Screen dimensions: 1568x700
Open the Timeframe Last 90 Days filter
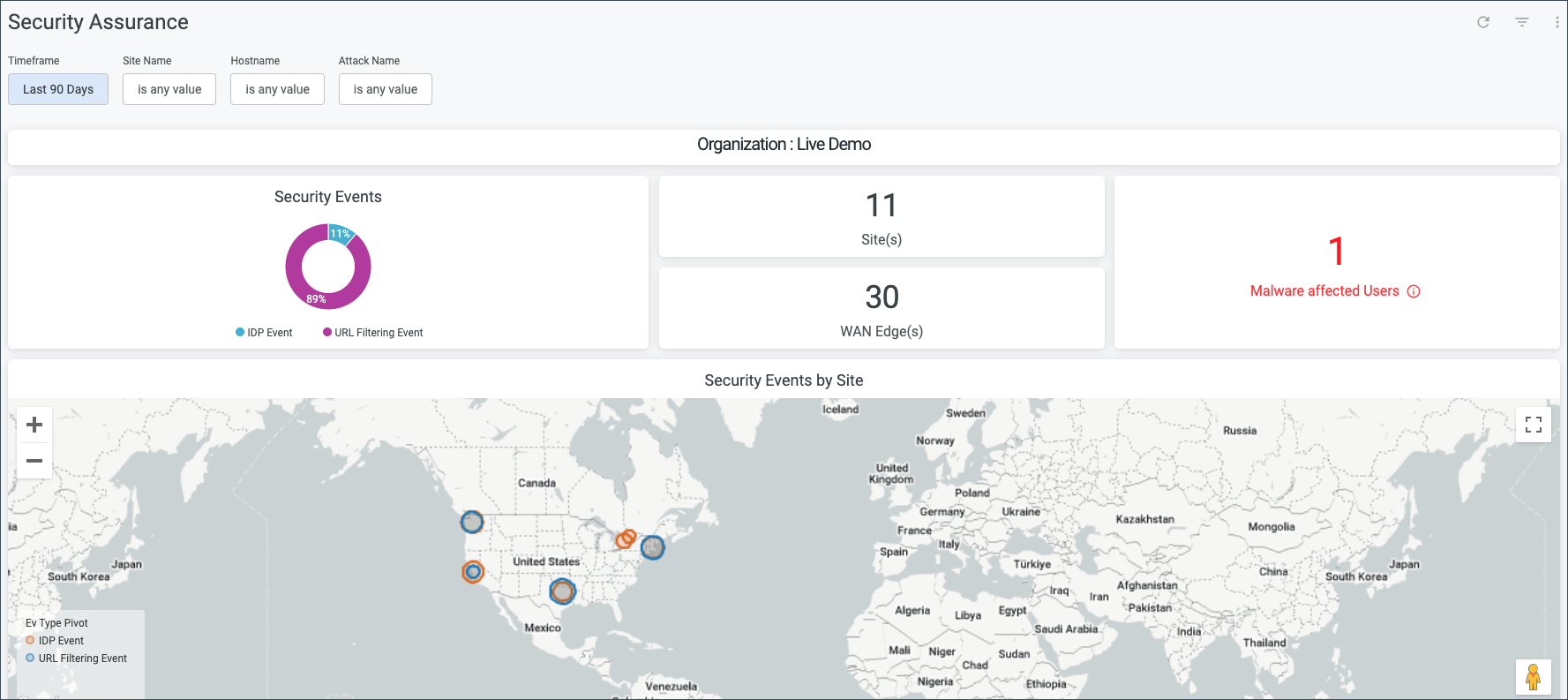[58, 89]
